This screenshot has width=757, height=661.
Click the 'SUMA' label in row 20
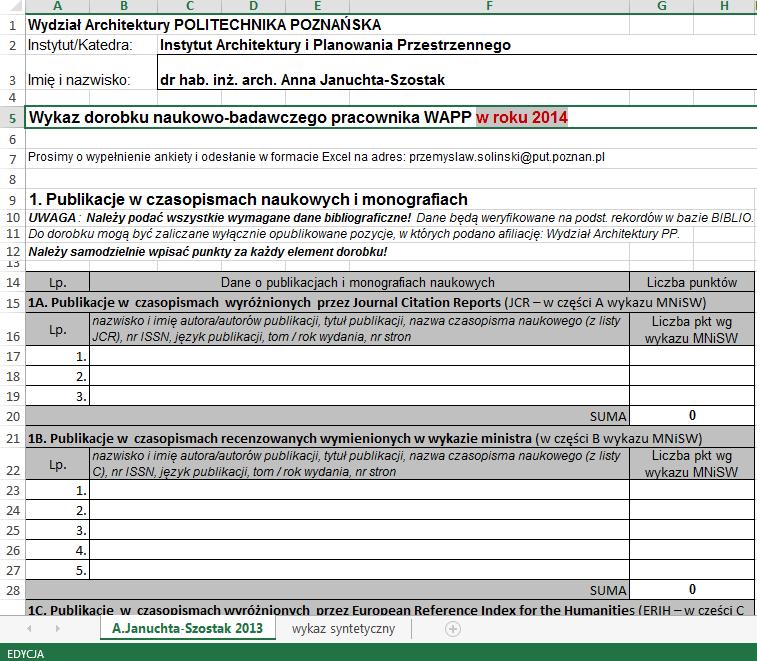(x=608, y=416)
